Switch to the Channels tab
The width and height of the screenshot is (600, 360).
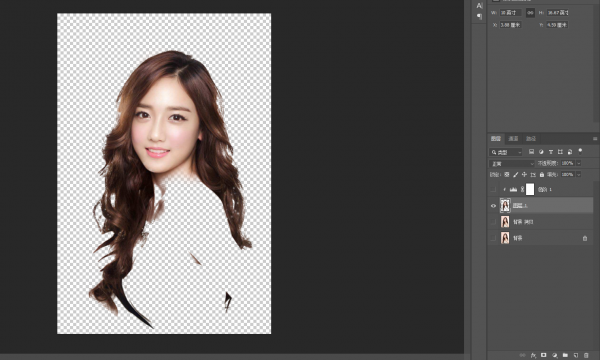point(514,138)
